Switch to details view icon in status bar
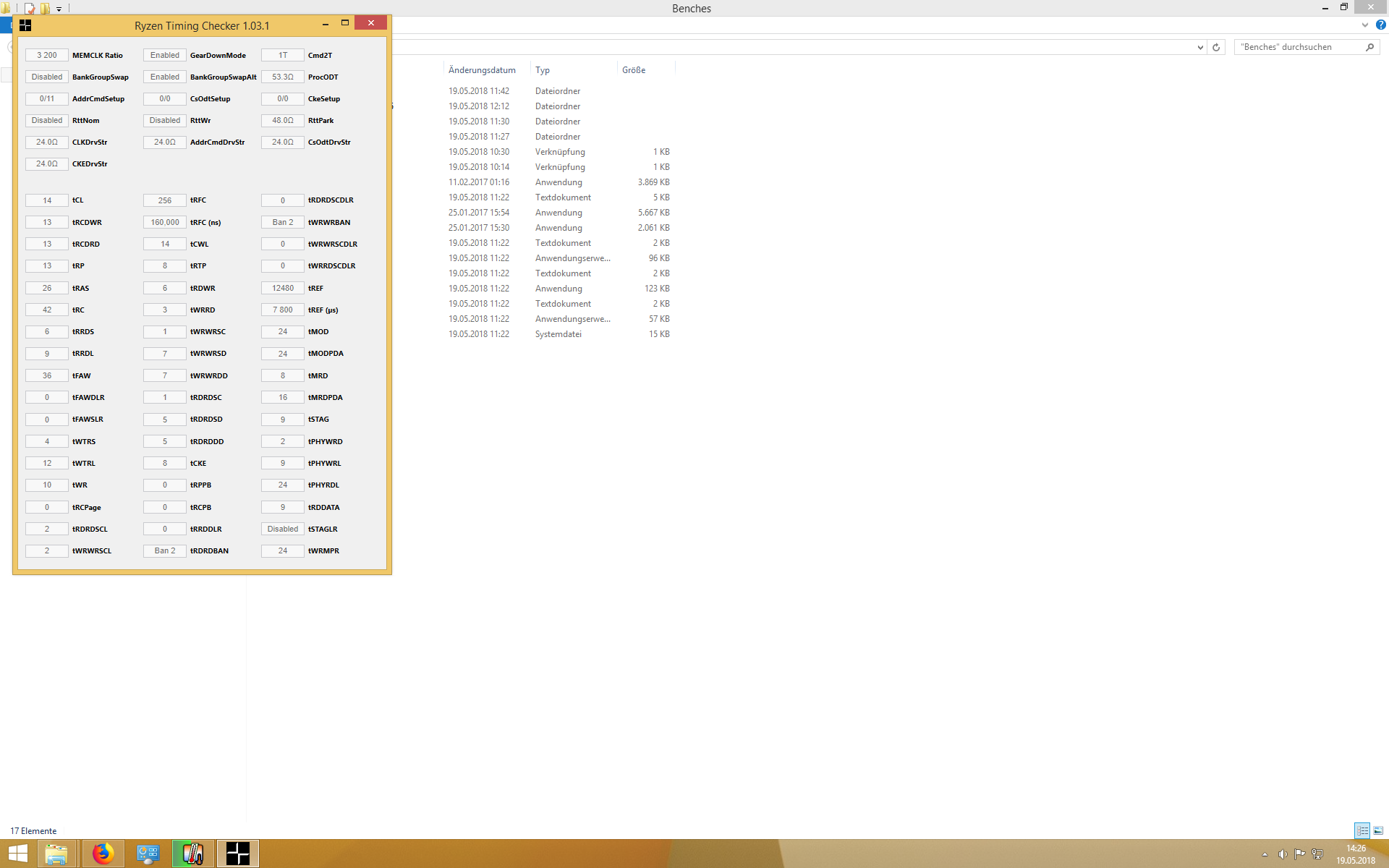Viewport: 1389px width, 868px height. tap(1362, 830)
